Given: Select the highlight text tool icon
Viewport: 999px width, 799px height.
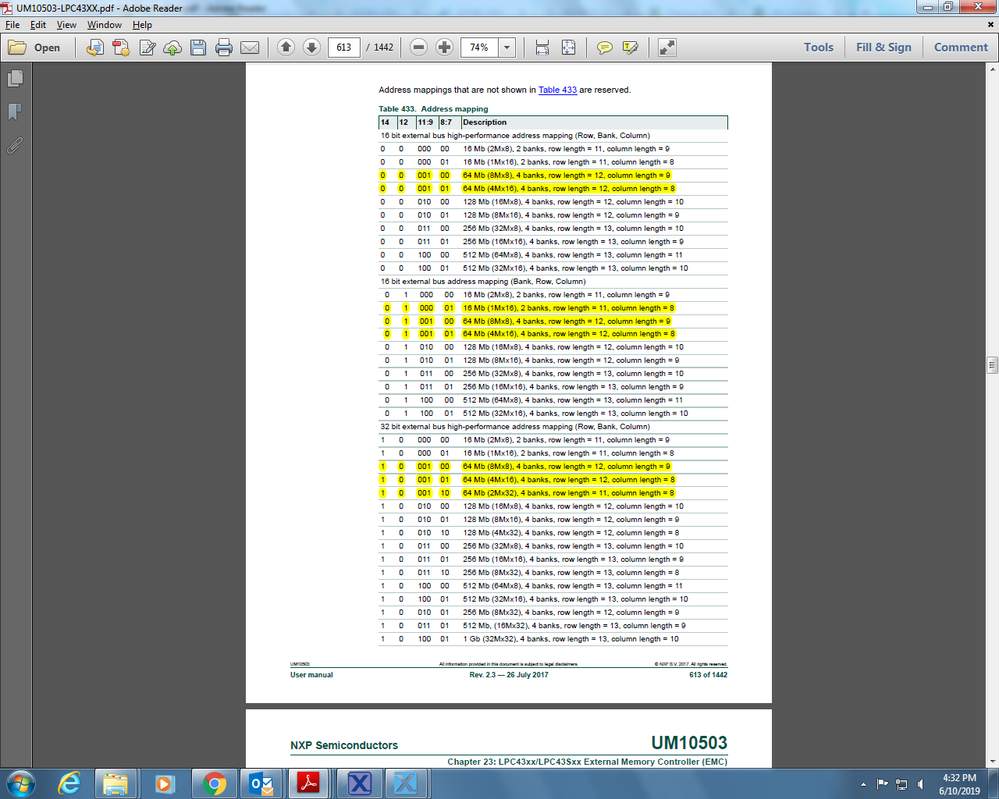Looking at the screenshot, I should coord(630,48).
